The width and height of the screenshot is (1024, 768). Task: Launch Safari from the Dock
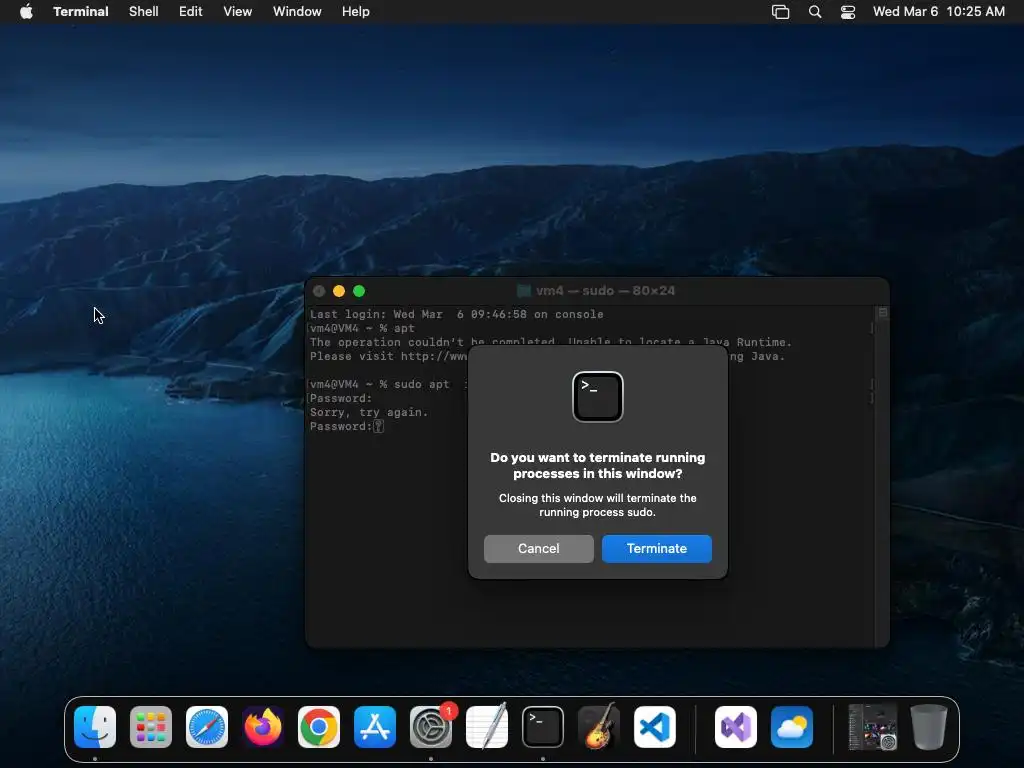pos(207,727)
